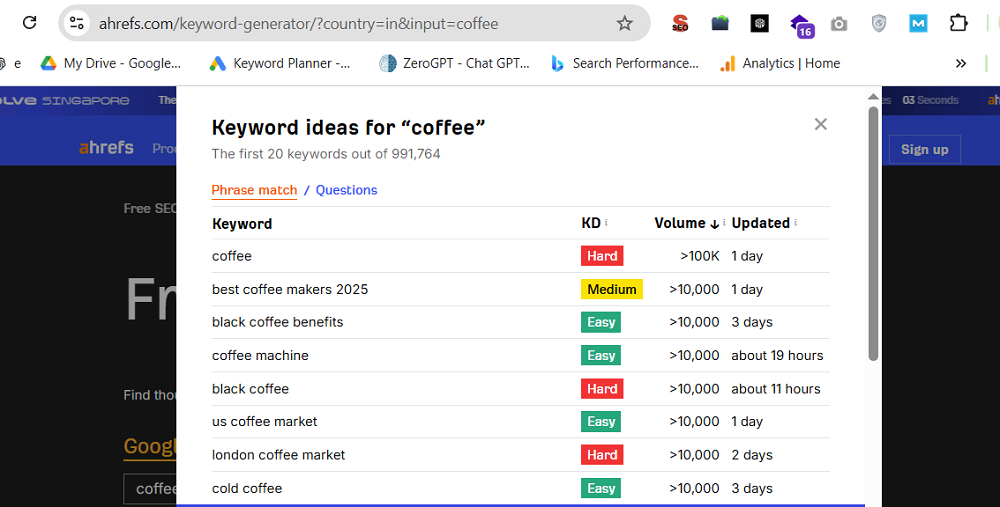Select "london coffee market" keyword

[x=278, y=455]
